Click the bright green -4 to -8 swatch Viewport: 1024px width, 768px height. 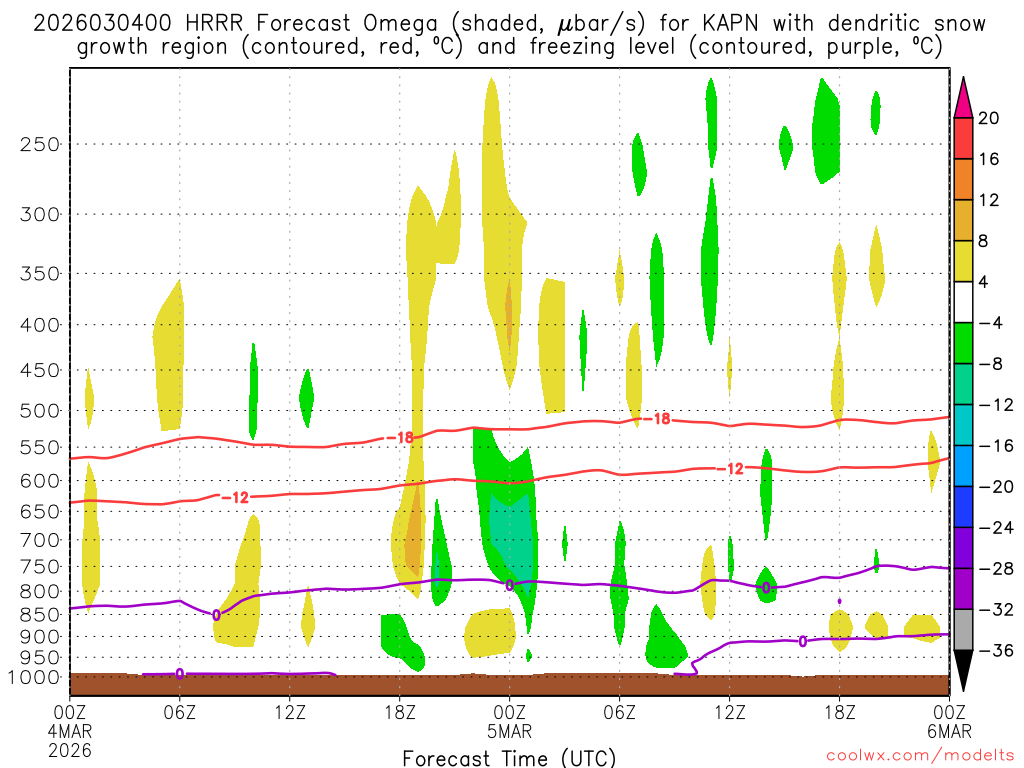963,343
